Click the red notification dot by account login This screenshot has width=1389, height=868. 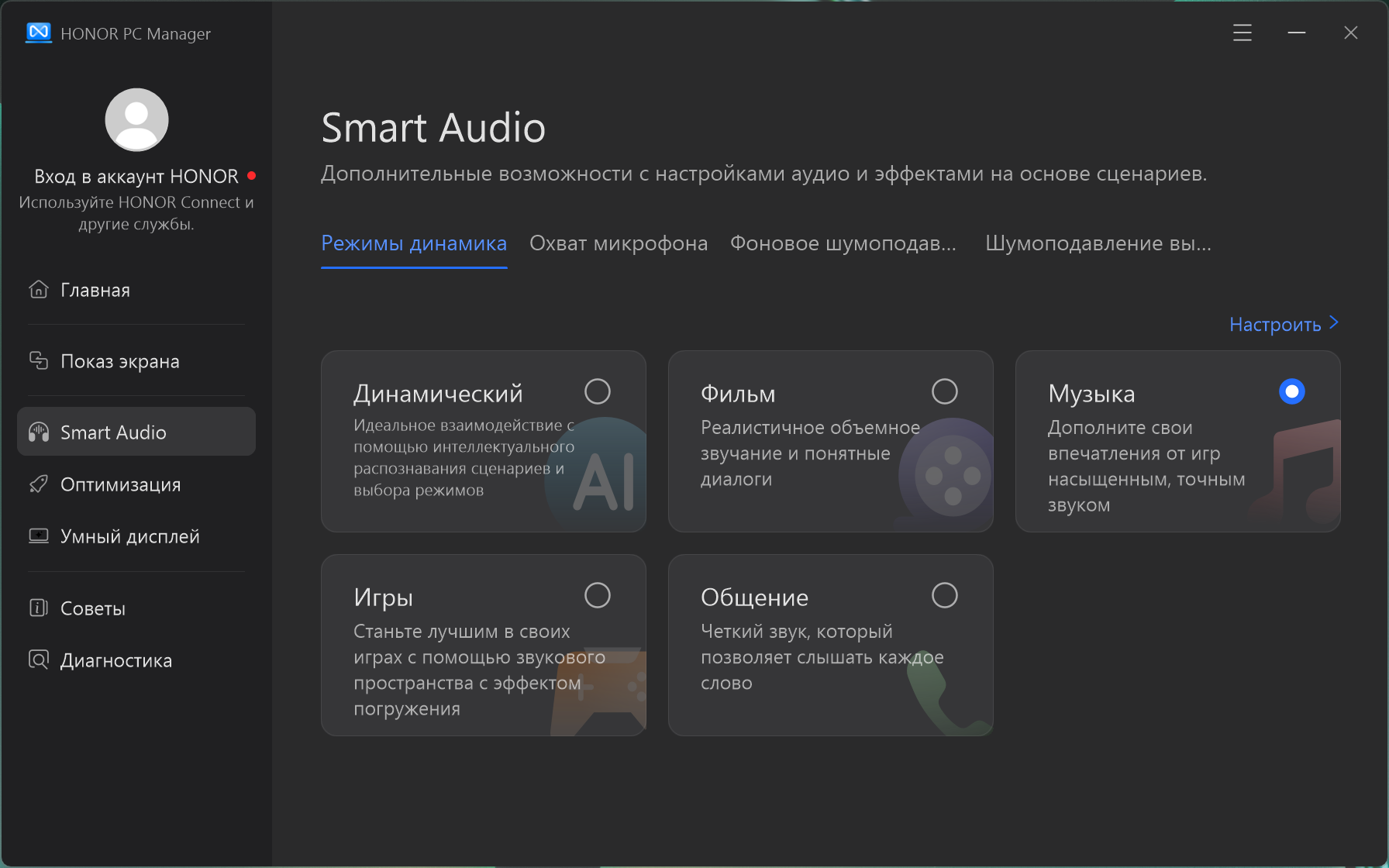(x=251, y=176)
